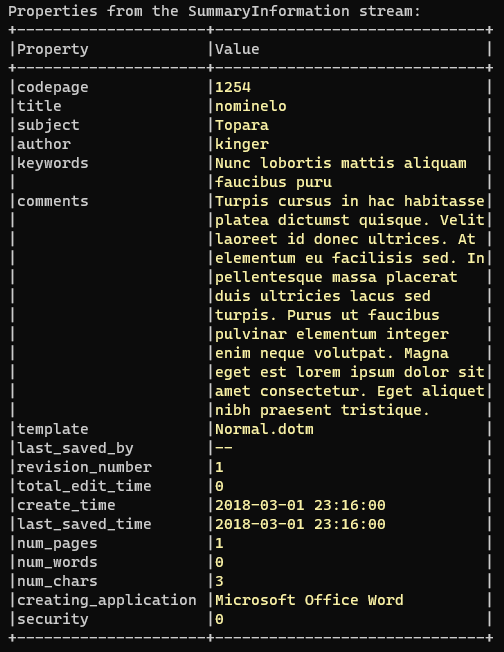504x652 pixels.
Task: Click the revision_number property label
Action: click(x=84, y=467)
